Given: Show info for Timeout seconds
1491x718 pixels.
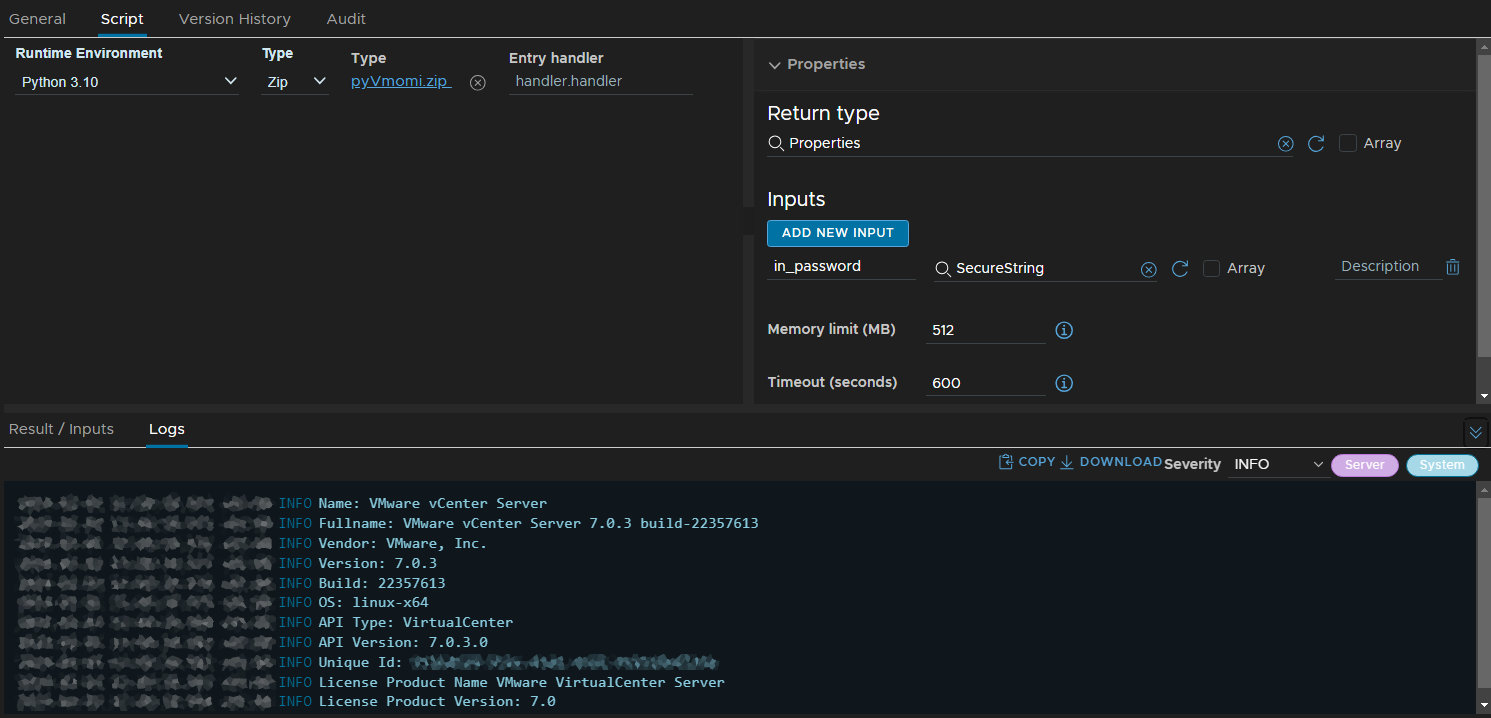Looking at the screenshot, I should coord(1064,383).
